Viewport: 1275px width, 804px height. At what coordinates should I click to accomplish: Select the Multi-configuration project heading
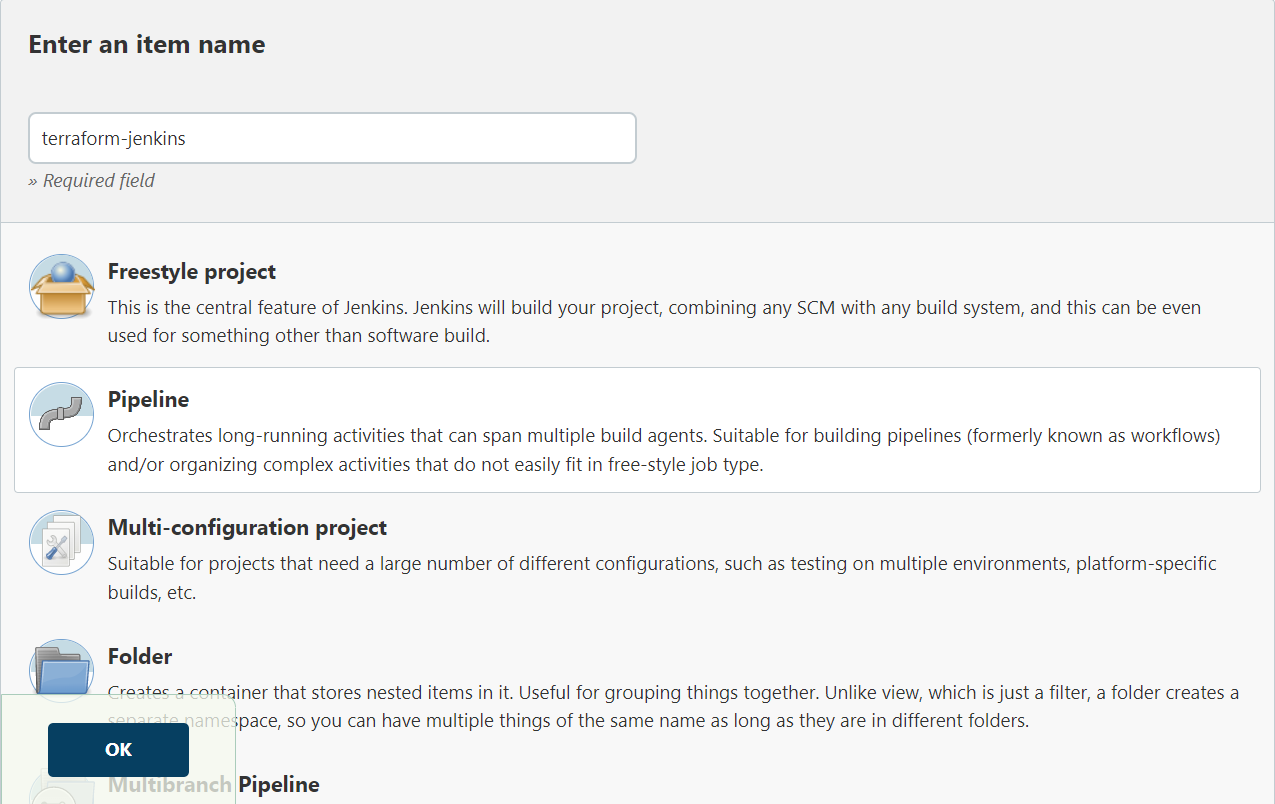tap(247, 527)
